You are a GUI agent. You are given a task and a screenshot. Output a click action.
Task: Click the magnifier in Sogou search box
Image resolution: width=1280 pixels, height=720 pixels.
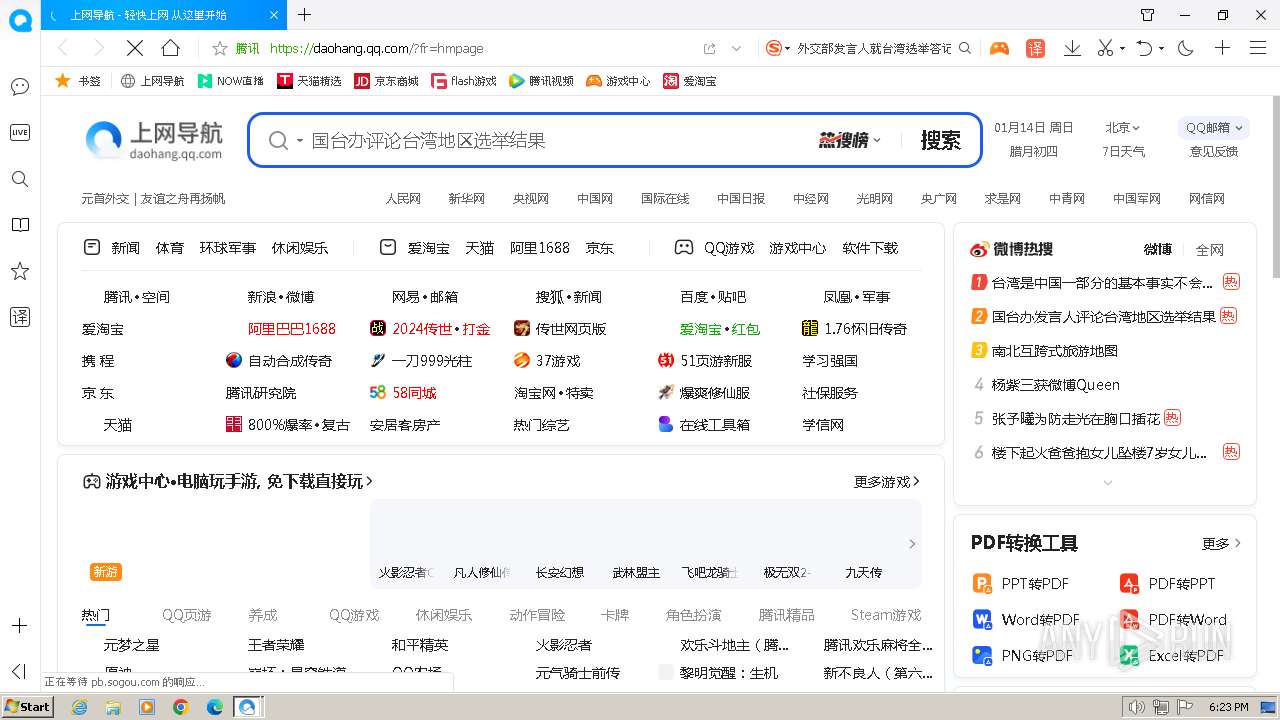[964, 48]
